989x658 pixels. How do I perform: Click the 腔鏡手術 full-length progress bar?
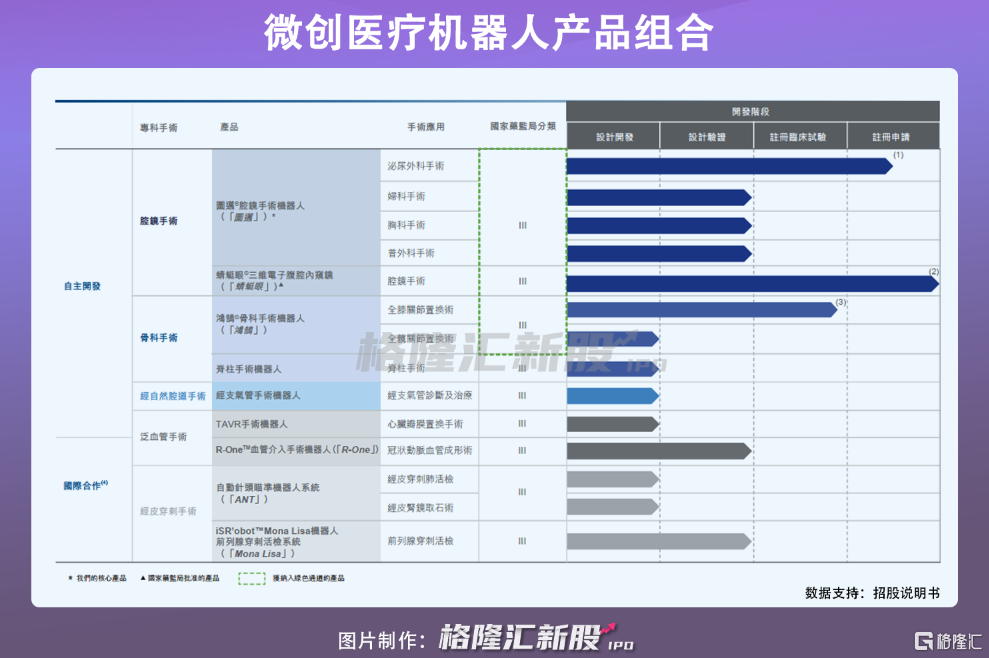[x=753, y=284]
